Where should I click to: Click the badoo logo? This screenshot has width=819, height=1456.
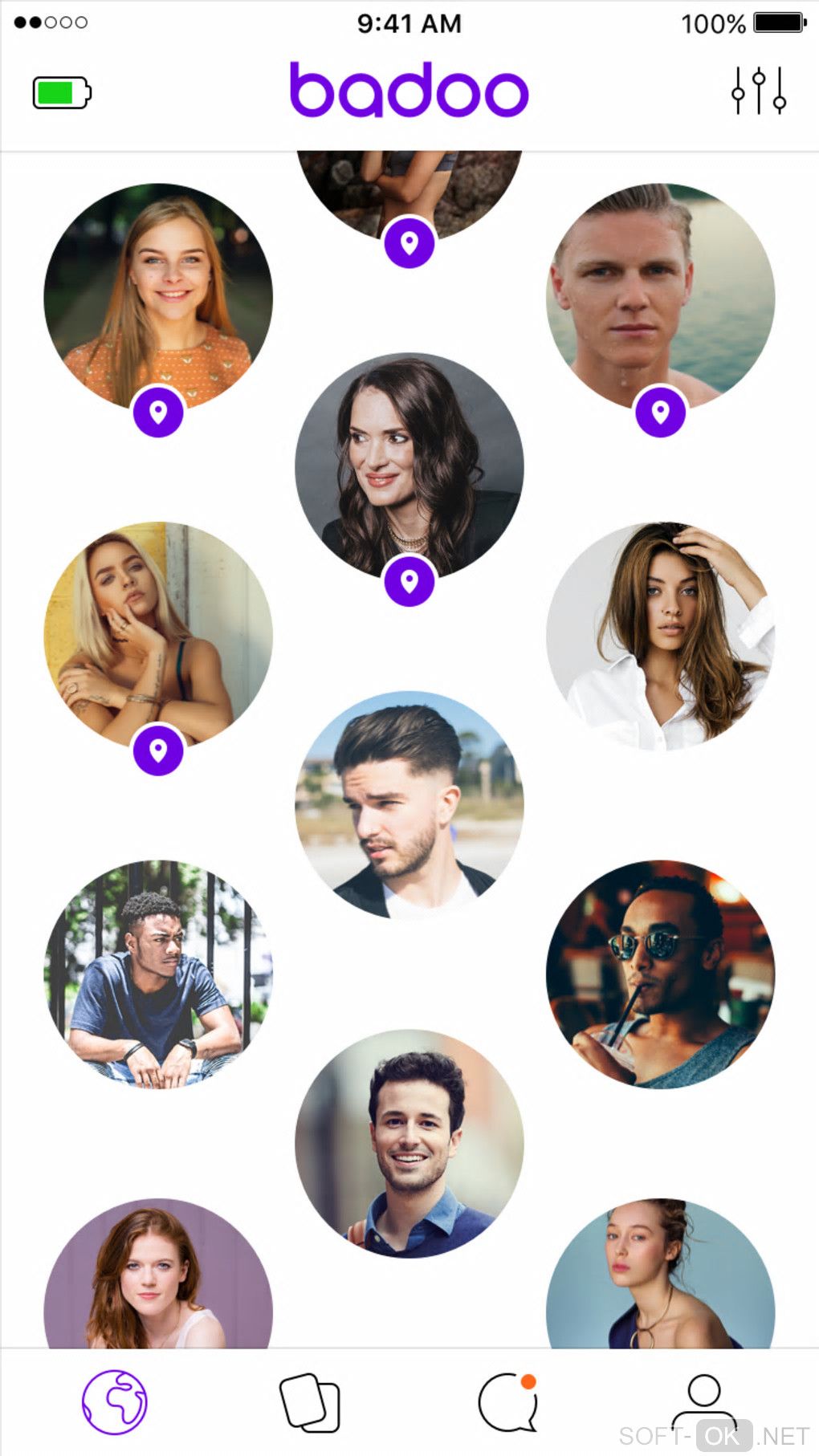pos(409,89)
